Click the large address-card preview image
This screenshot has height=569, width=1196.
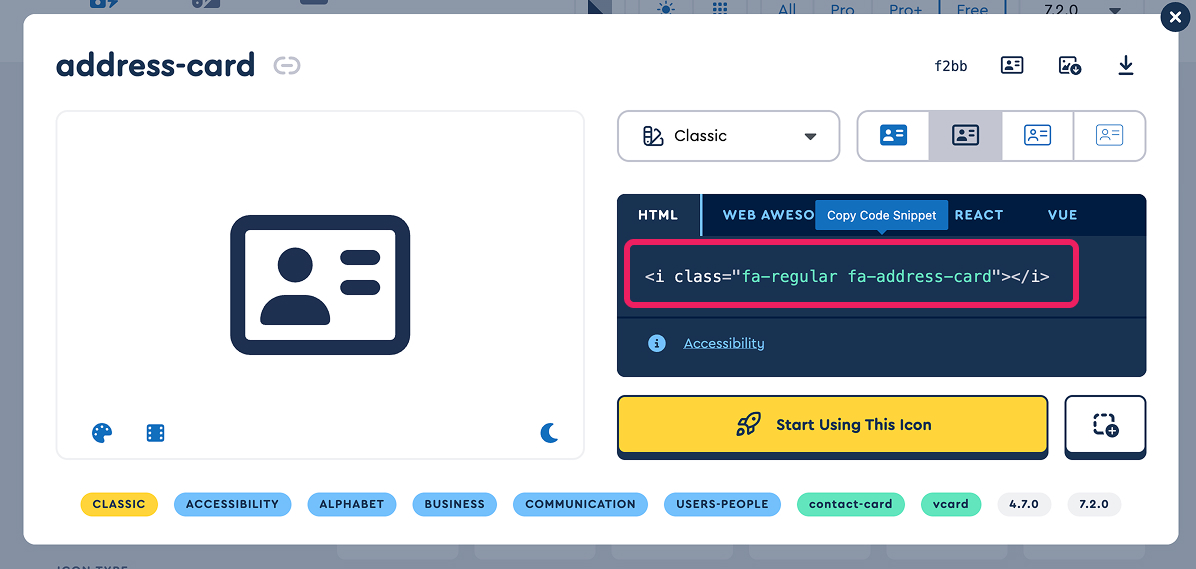pyautogui.click(x=320, y=284)
